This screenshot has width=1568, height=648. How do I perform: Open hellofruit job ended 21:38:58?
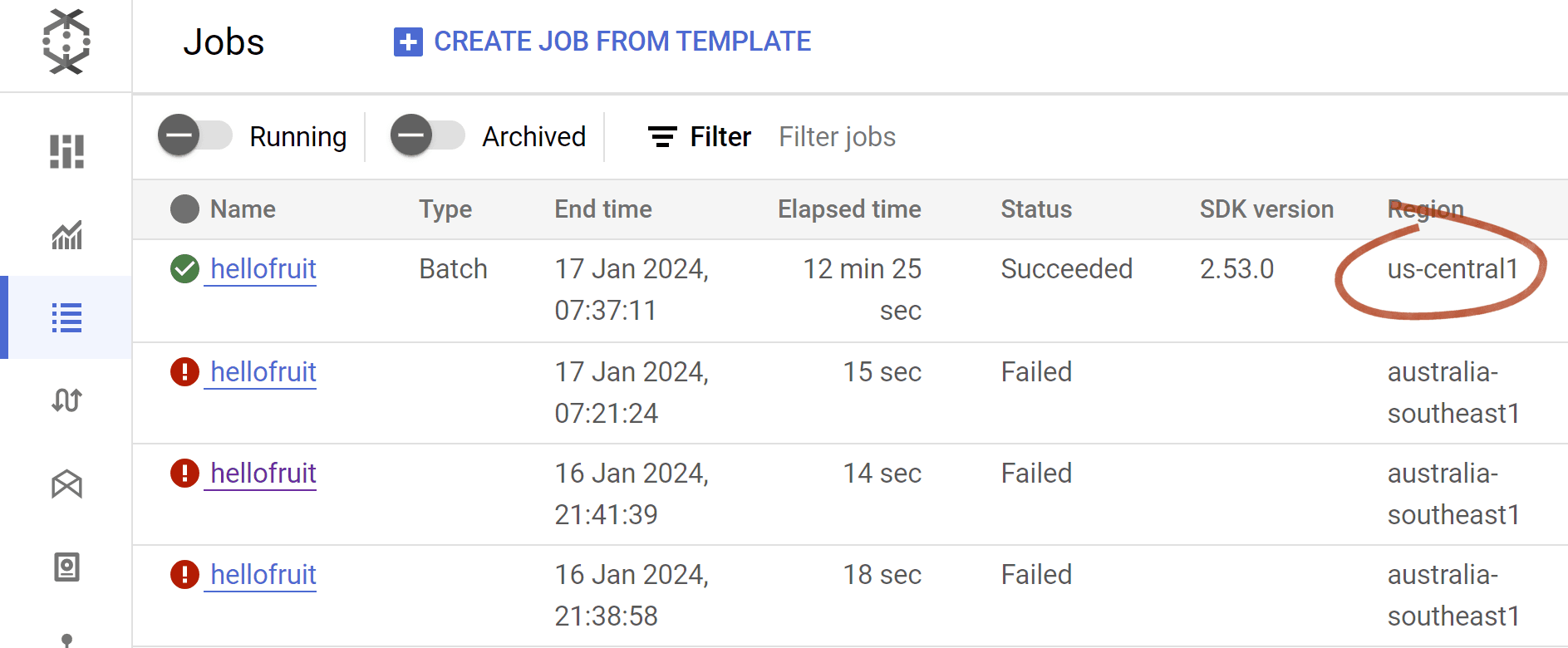pos(263,575)
